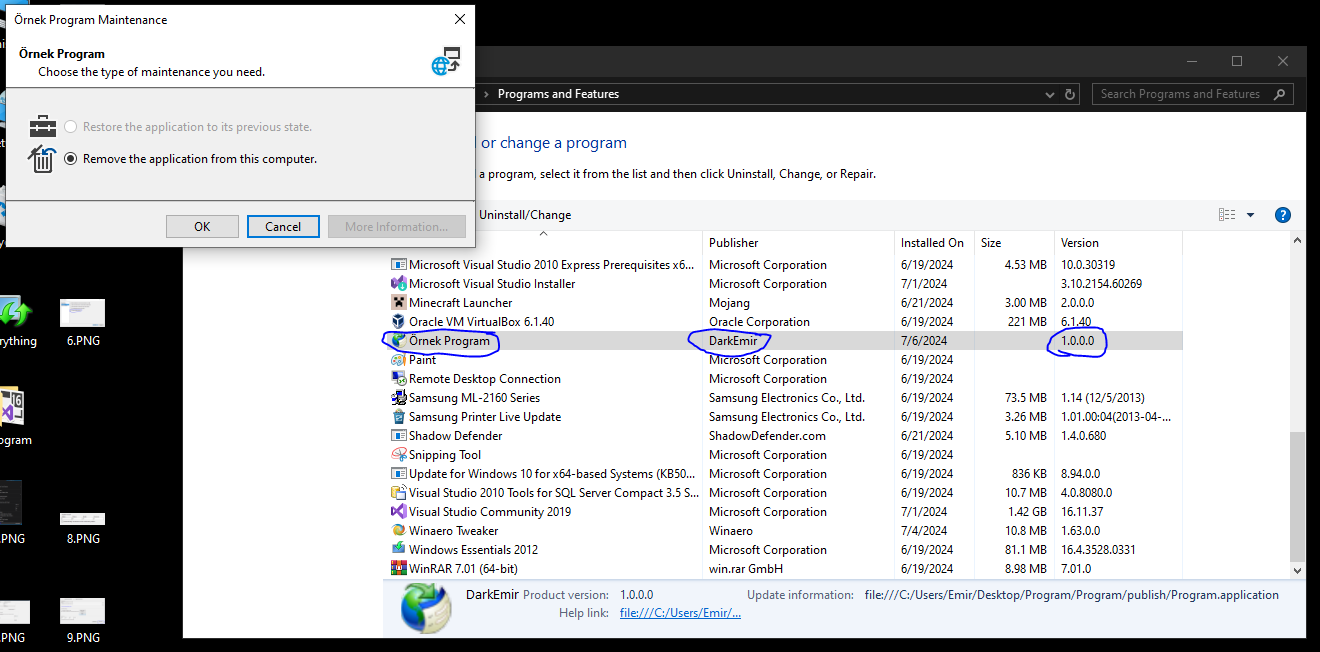Expand the address bar history dropdown
The width and height of the screenshot is (1320, 652).
point(1049,94)
